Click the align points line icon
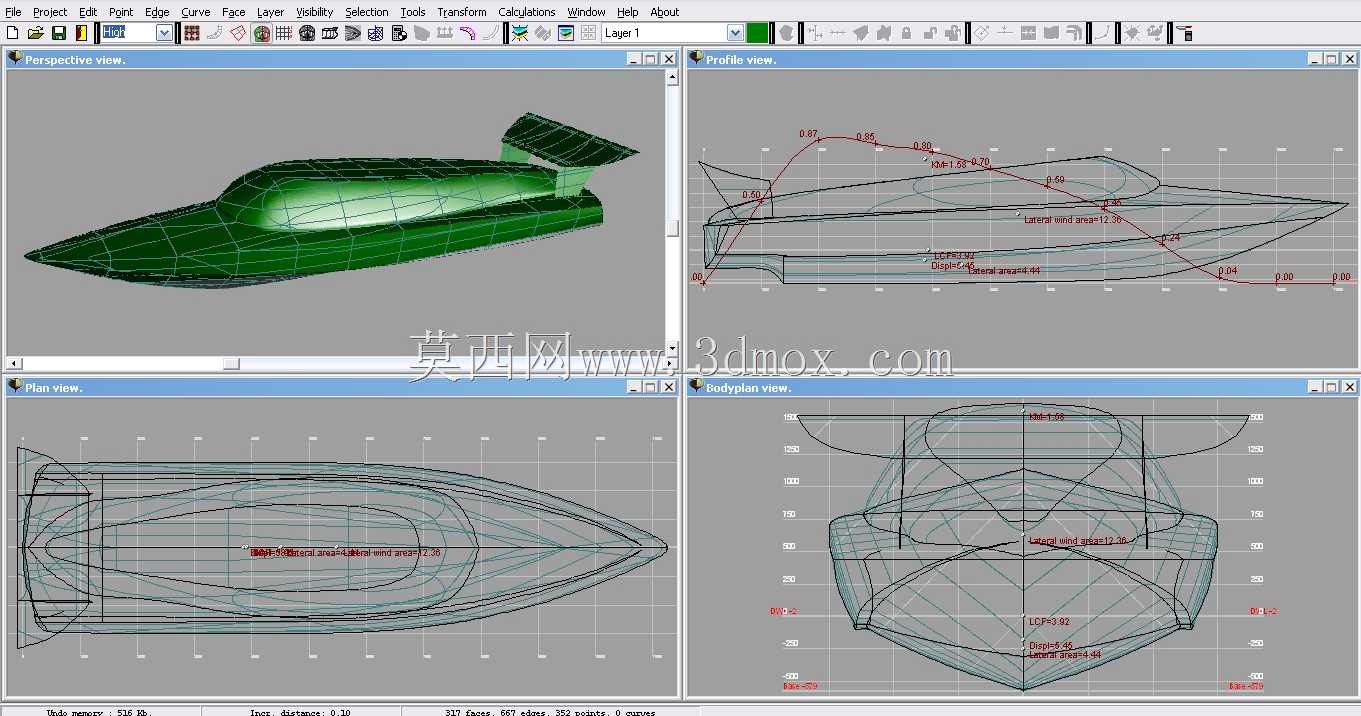 [x=837, y=33]
